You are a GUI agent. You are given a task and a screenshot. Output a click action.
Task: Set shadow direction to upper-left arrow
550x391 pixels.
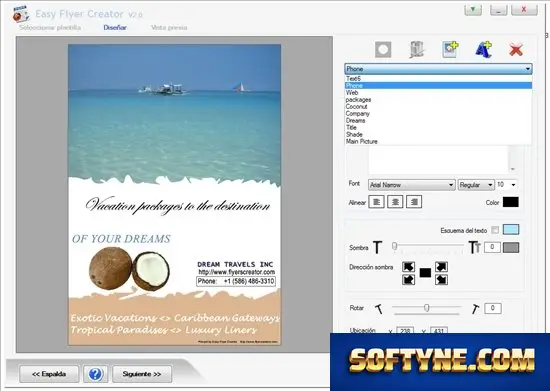(408, 267)
